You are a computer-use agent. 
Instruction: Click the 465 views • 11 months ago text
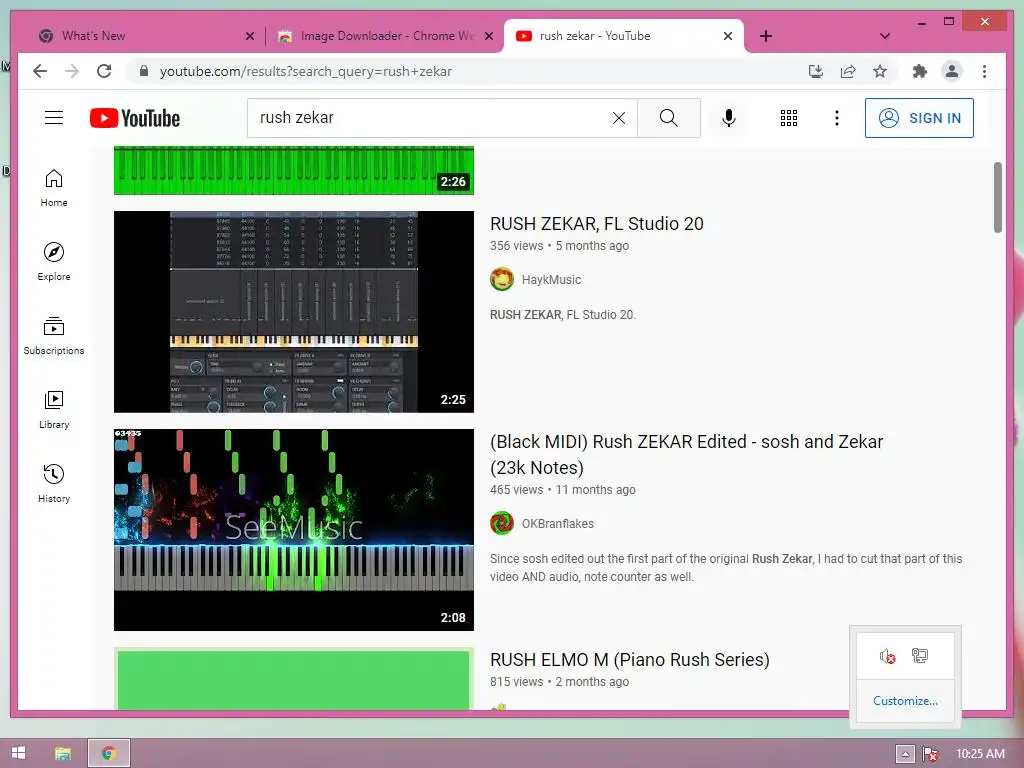[x=562, y=490]
